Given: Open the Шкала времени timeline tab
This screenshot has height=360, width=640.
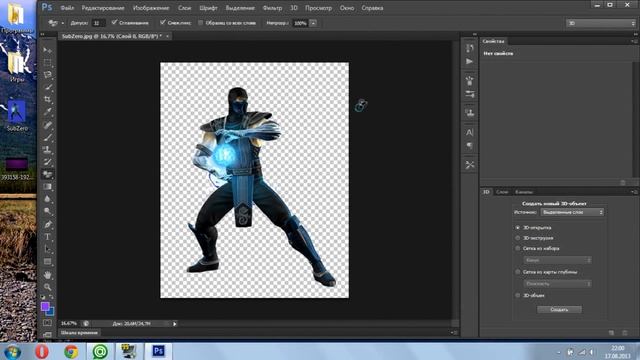Looking at the screenshot, I should click(x=79, y=333).
